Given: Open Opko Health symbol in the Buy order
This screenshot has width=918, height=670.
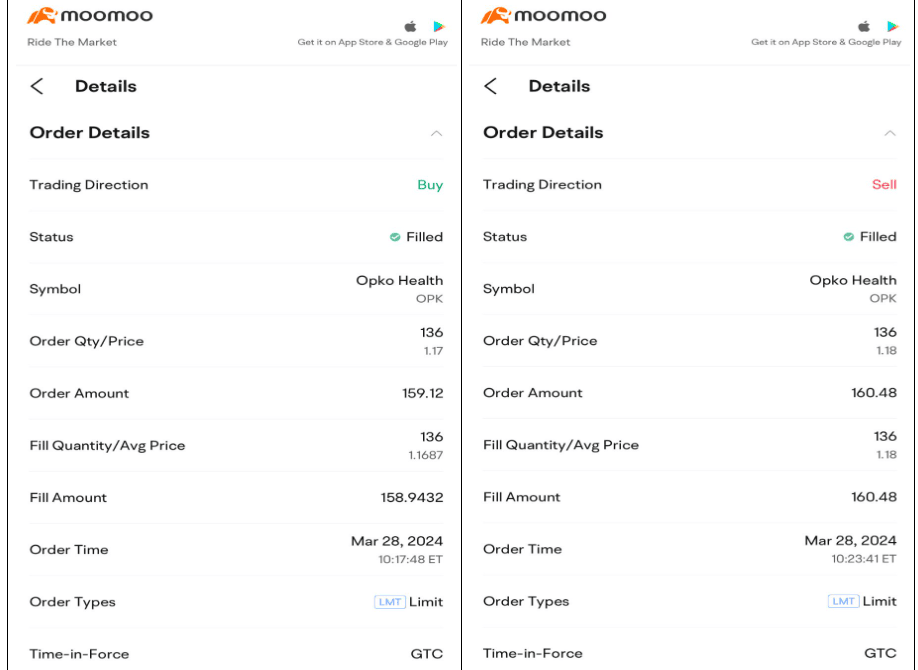Looking at the screenshot, I should (399, 281).
